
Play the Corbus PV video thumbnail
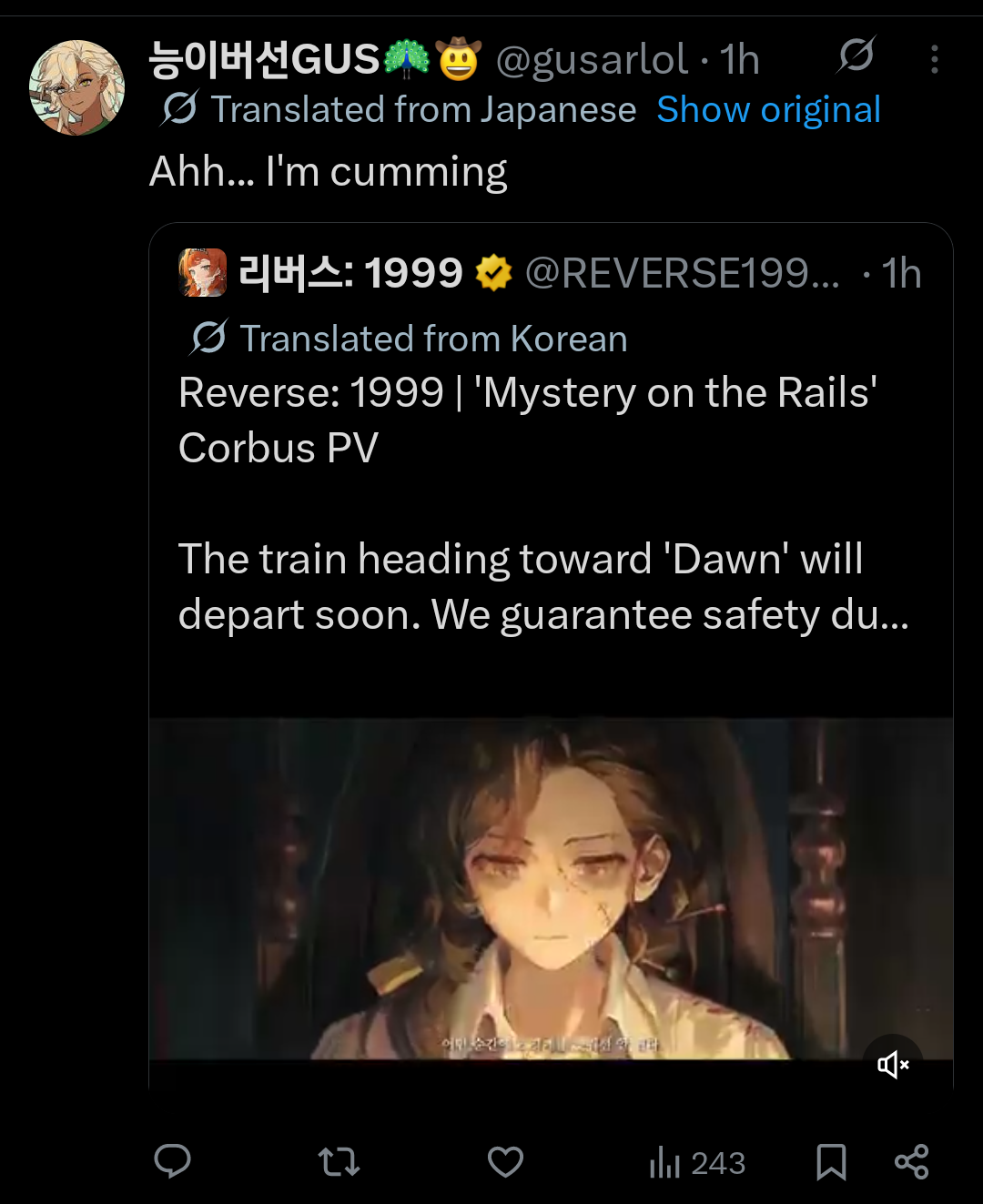pos(551,889)
